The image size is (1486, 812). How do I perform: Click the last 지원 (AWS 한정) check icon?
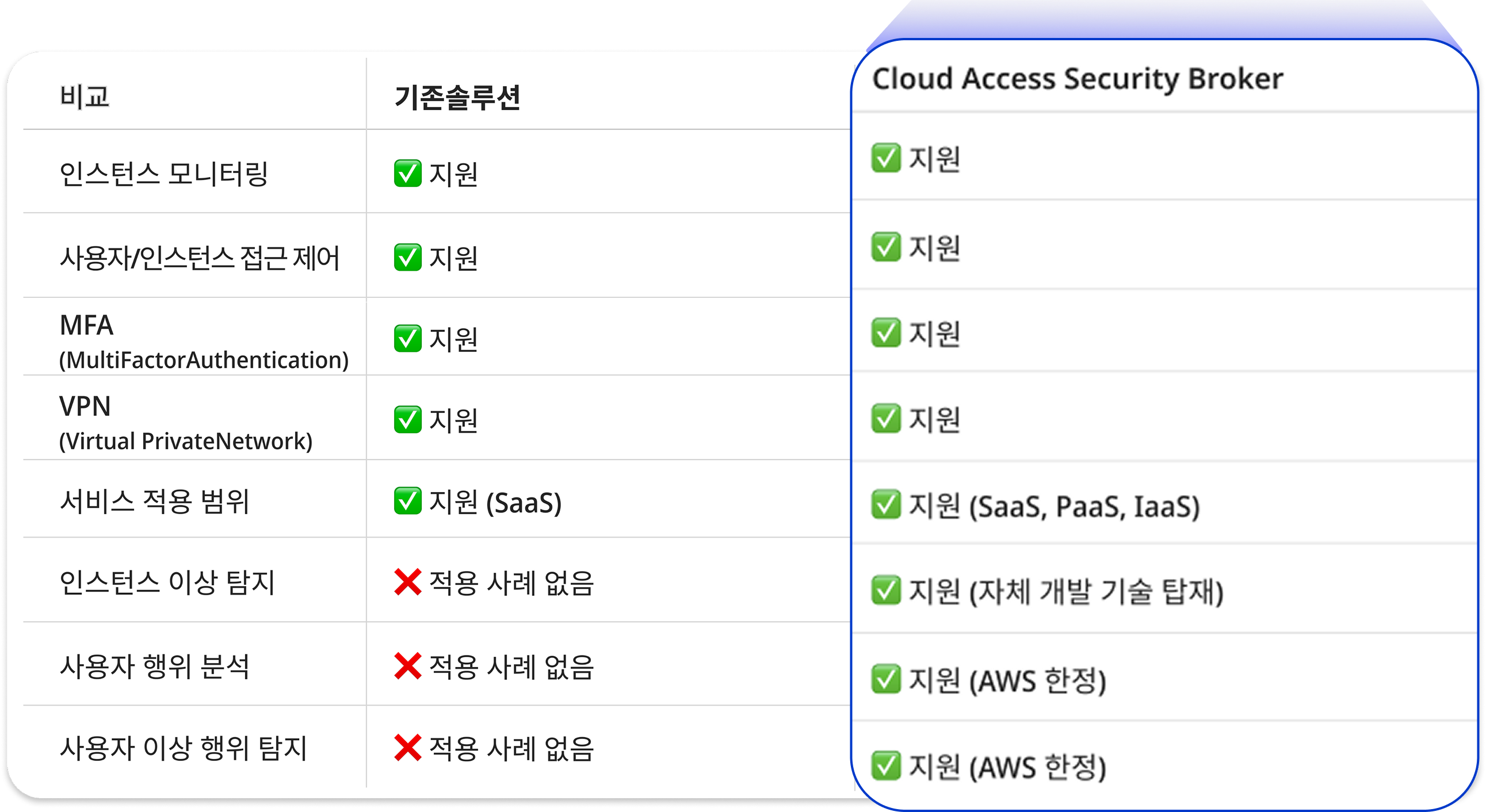[x=885, y=765]
